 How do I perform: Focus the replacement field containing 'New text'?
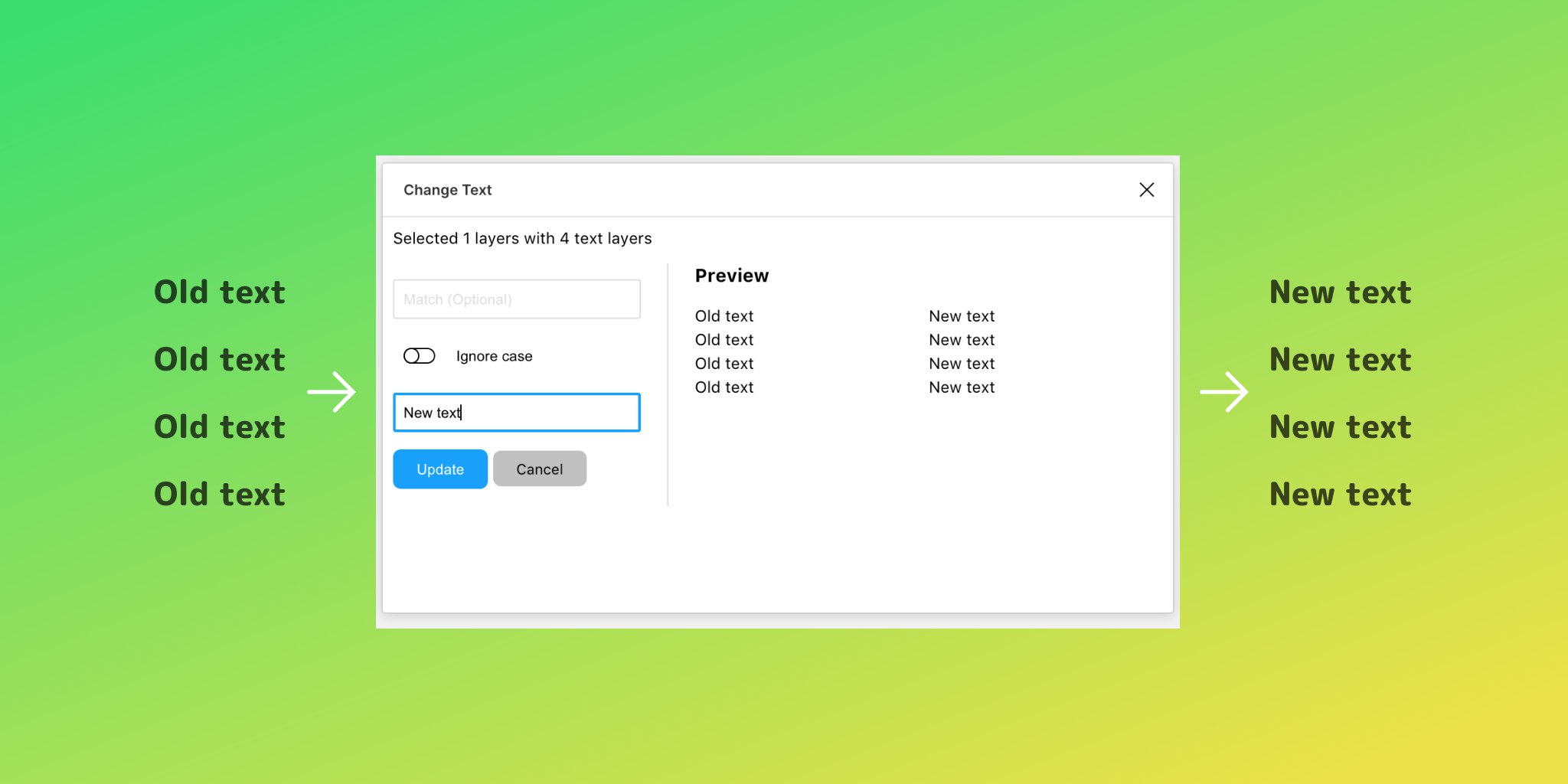click(517, 413)
